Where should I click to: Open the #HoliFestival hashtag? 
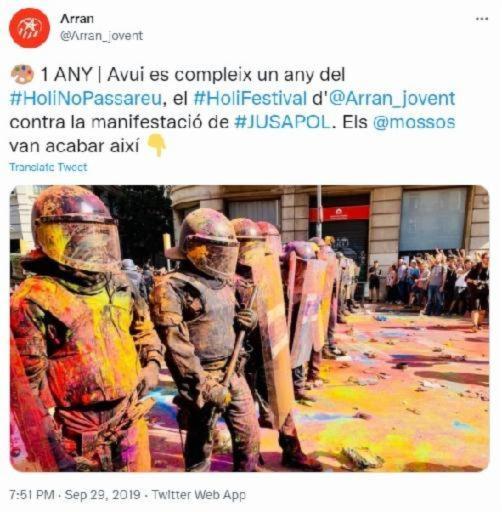250,99
